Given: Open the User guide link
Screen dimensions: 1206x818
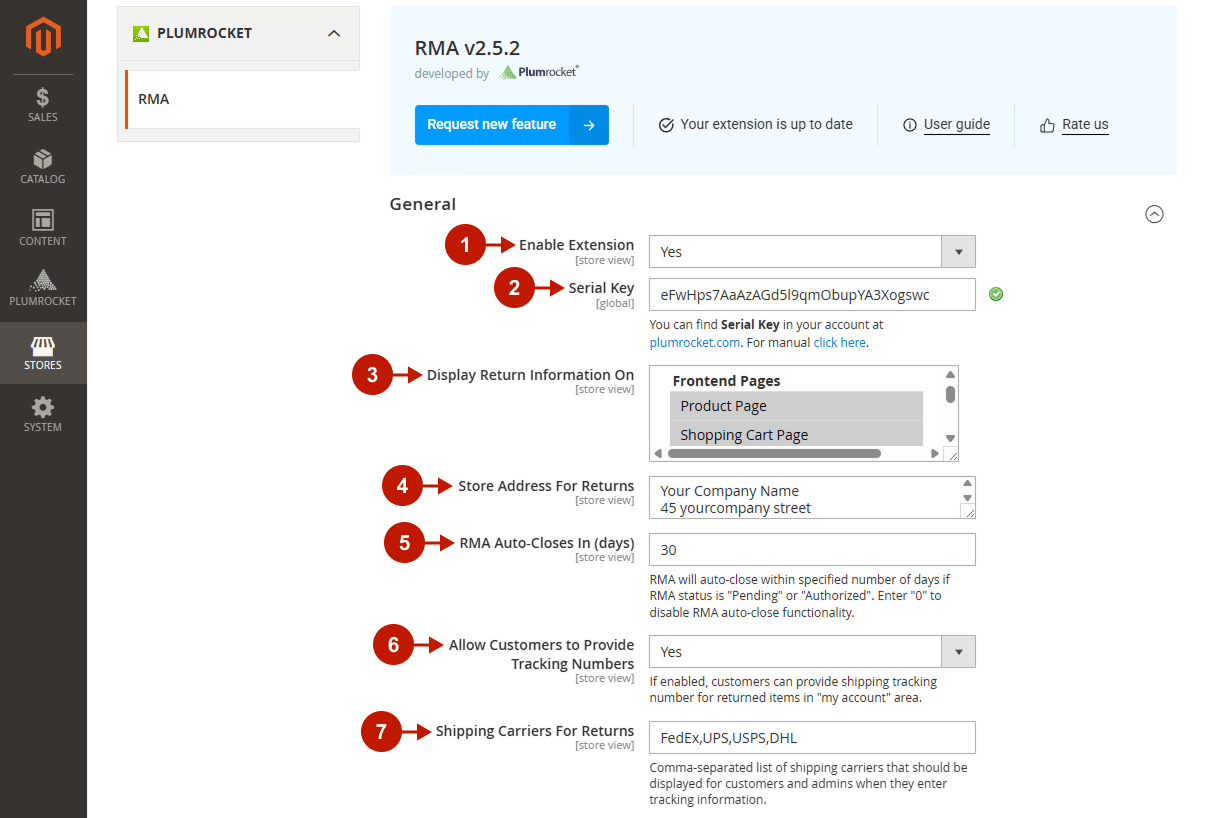Looking at the screenshot, I should (957, 125).
